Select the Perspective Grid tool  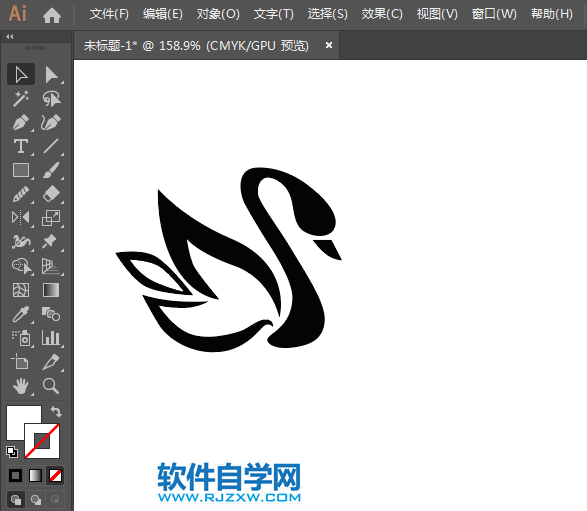[51, 266]
